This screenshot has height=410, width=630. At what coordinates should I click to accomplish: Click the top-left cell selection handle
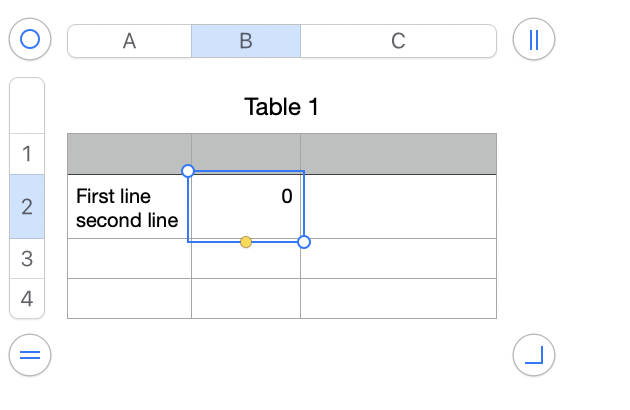click(x=188, y=171)
